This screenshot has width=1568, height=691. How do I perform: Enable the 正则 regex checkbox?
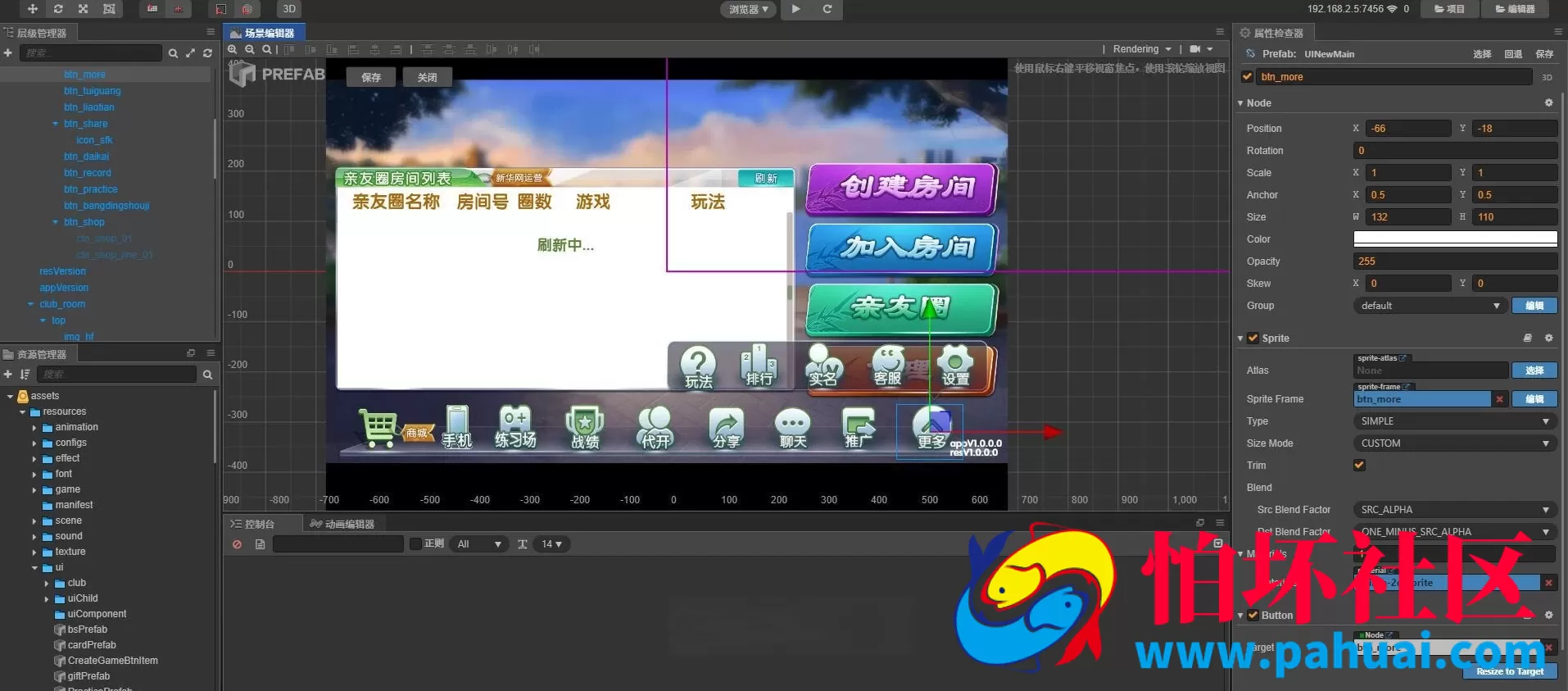click(x=415, y=543)
